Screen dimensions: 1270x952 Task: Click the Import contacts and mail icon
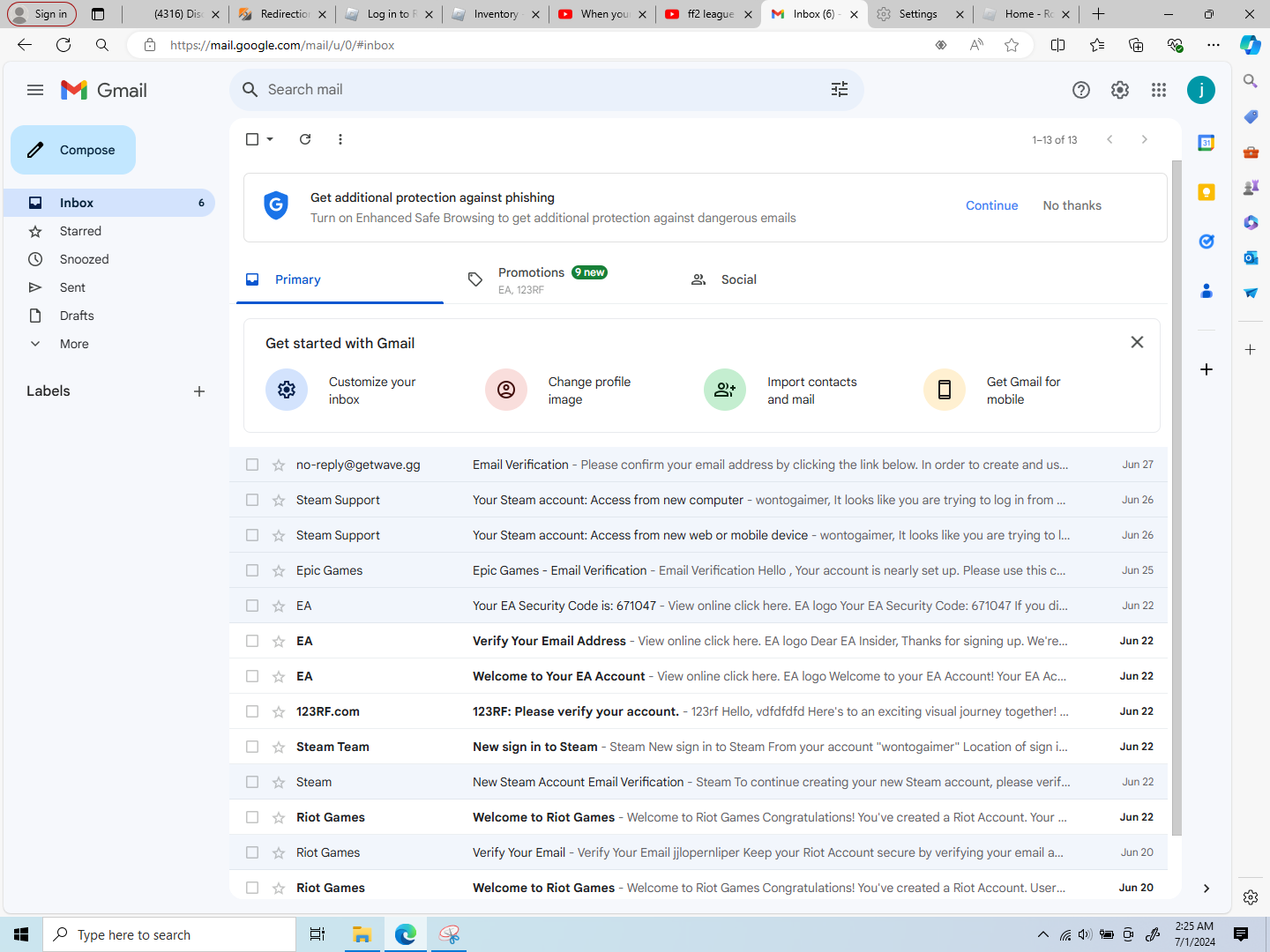point(725,390)
